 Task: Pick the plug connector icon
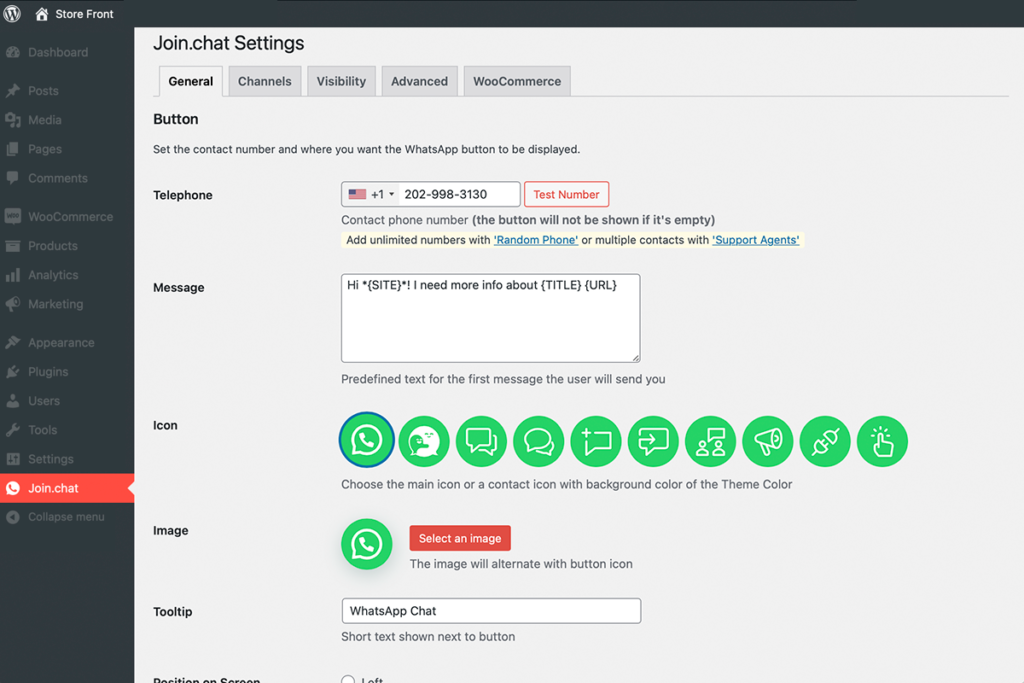tap(825, 441)
